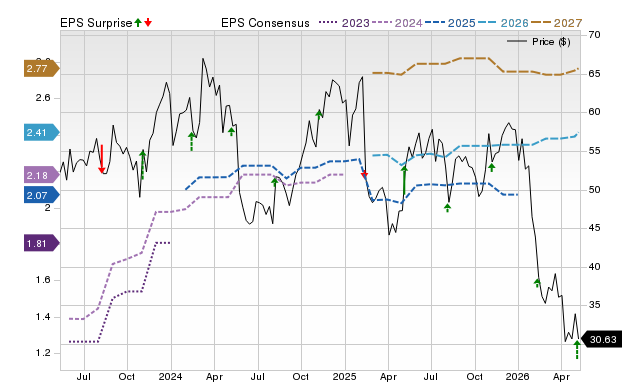Click the 55 price axis label
Image resolution: width=640 pixels, height=382 pixels.
[x=594, y=151]
